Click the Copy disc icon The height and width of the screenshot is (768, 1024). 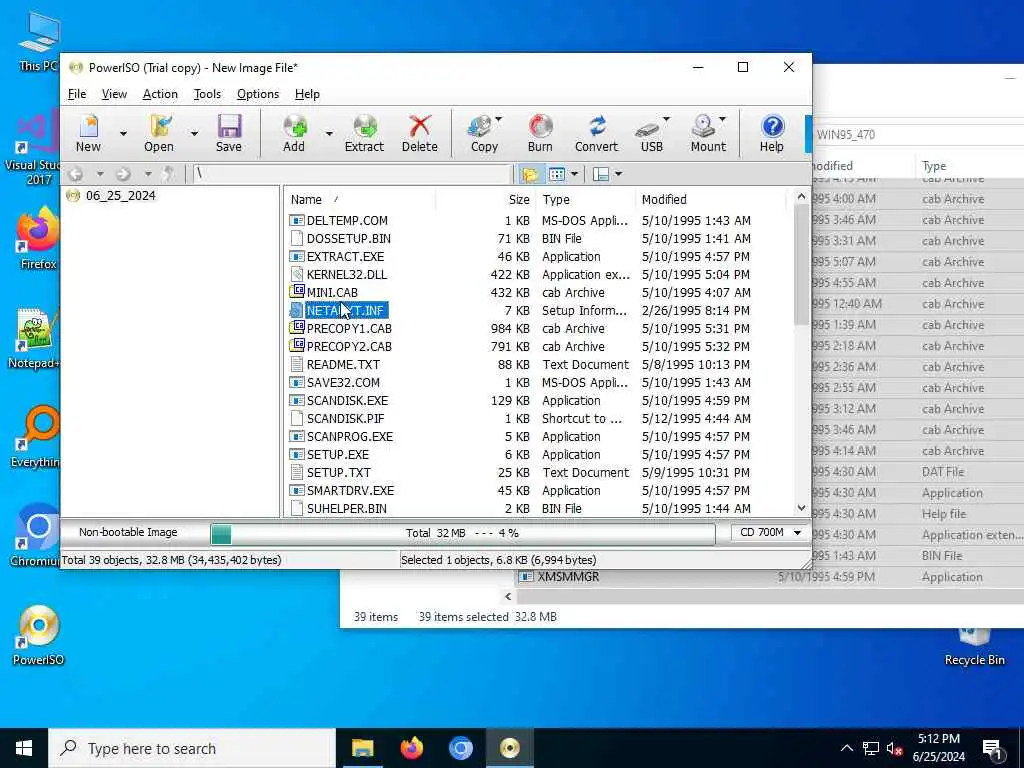484,133
